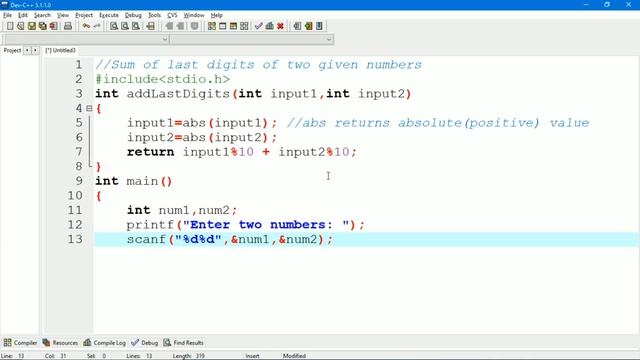640x360 pixels.
Task: Open the Debug menu
Action: point(133,15)
